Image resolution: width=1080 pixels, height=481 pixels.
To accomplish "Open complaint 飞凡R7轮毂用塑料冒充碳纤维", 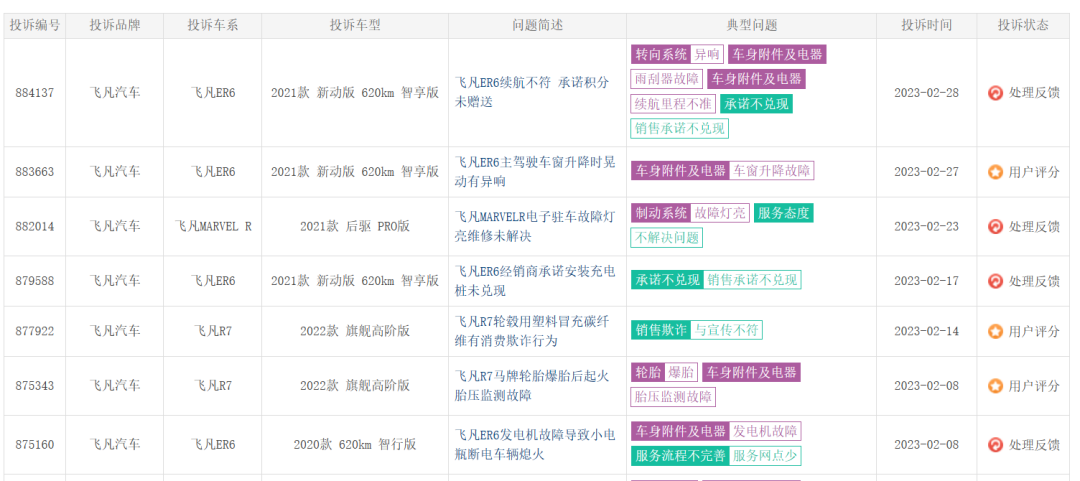I will click(532, 331).
